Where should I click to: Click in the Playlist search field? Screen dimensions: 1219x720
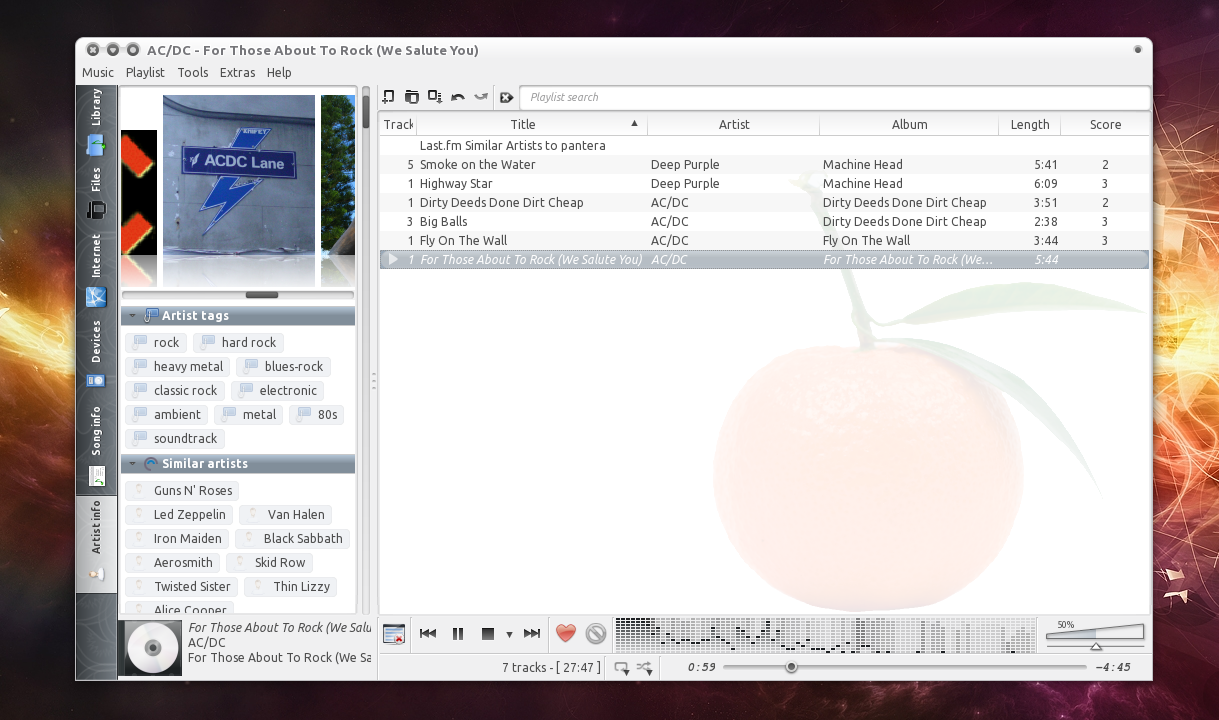(x=835, y=97)
